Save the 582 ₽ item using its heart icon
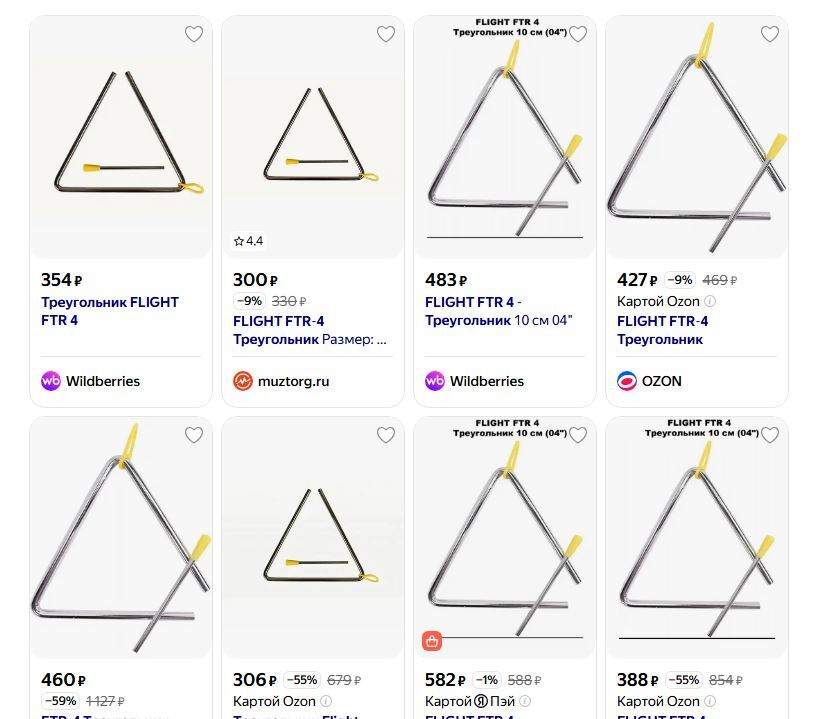 [x=578, y=435]
